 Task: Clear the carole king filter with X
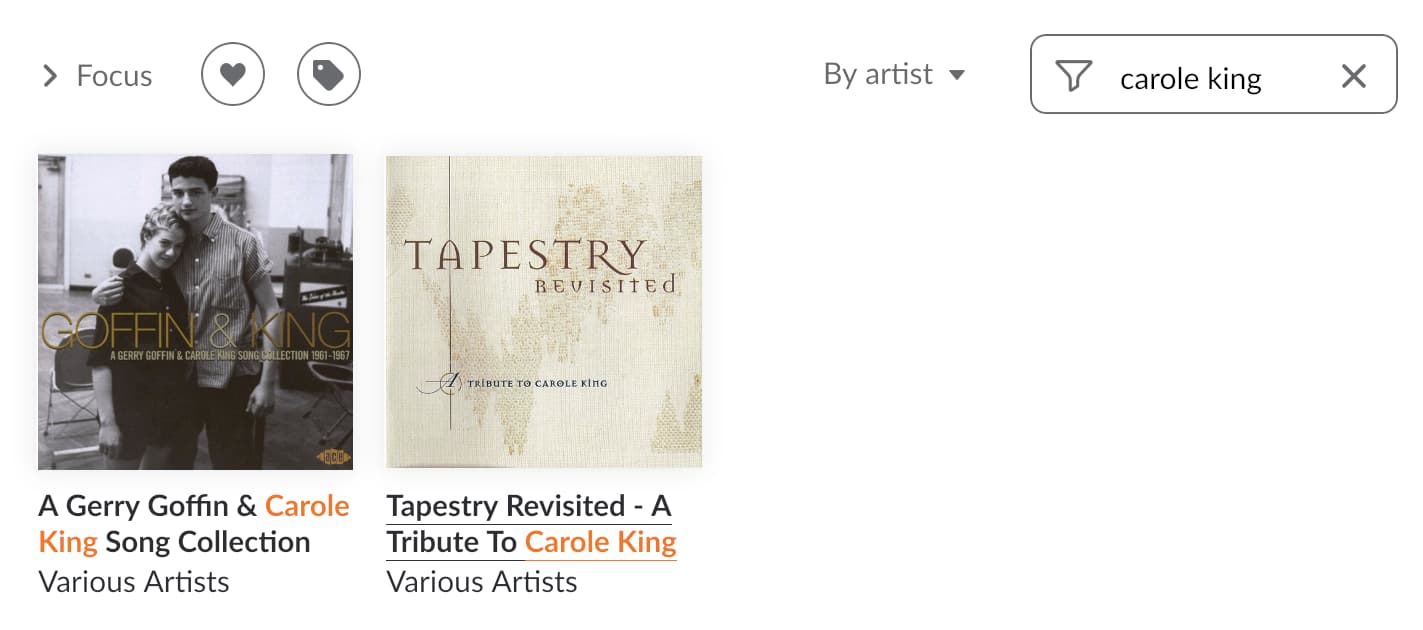point(1353,76)
